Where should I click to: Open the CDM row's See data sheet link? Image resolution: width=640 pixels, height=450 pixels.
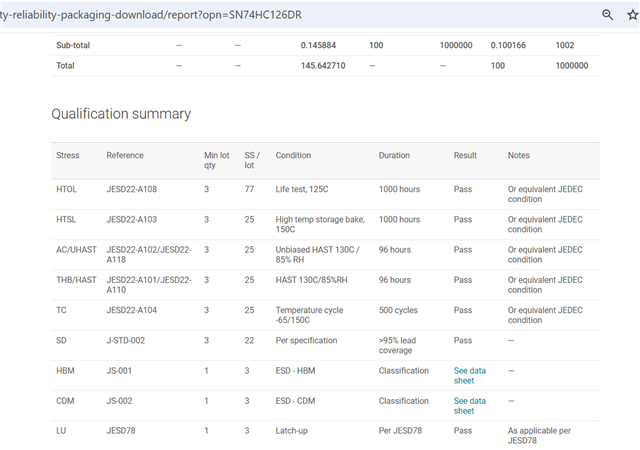(469, 405)
